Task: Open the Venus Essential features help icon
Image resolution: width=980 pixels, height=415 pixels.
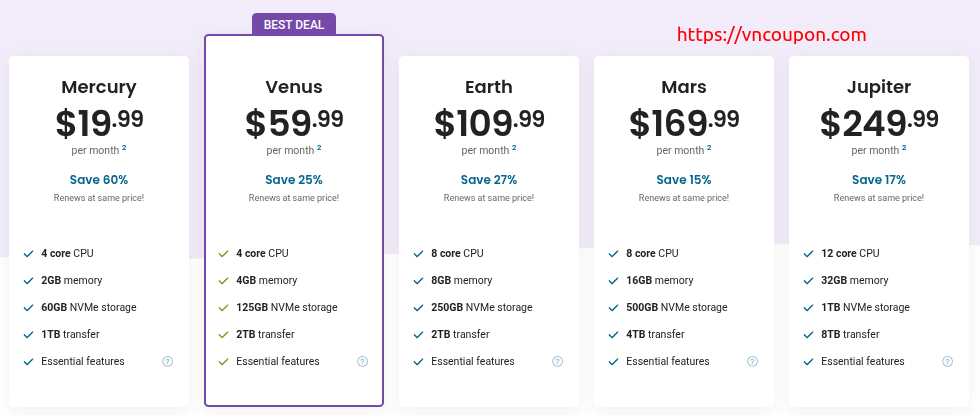Action: click(362, 361)
